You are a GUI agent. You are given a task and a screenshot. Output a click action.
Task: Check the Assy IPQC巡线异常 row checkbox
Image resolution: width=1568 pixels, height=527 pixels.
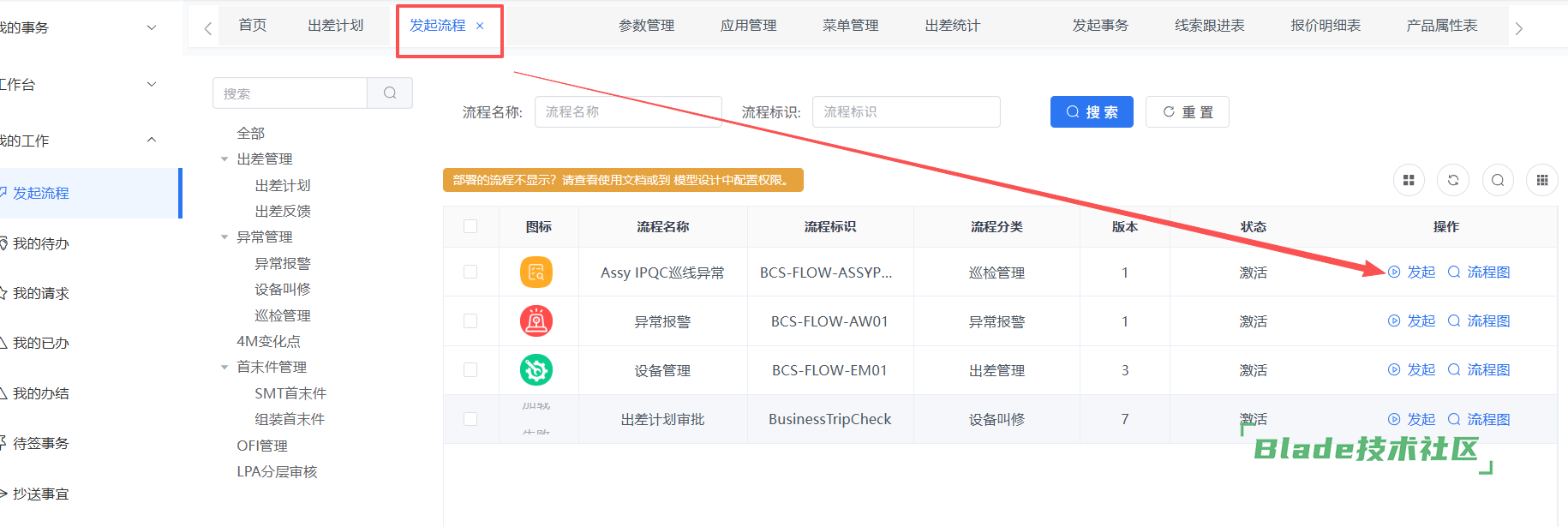click(x=470, y=272)
